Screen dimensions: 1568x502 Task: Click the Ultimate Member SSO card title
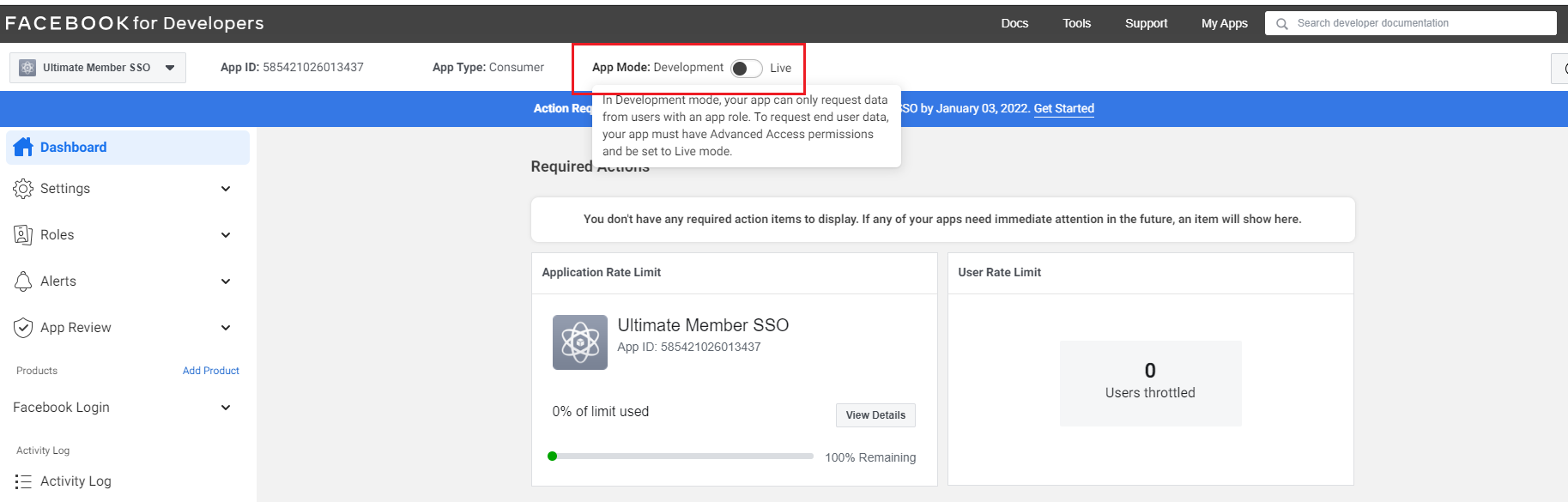pos(703,325)
